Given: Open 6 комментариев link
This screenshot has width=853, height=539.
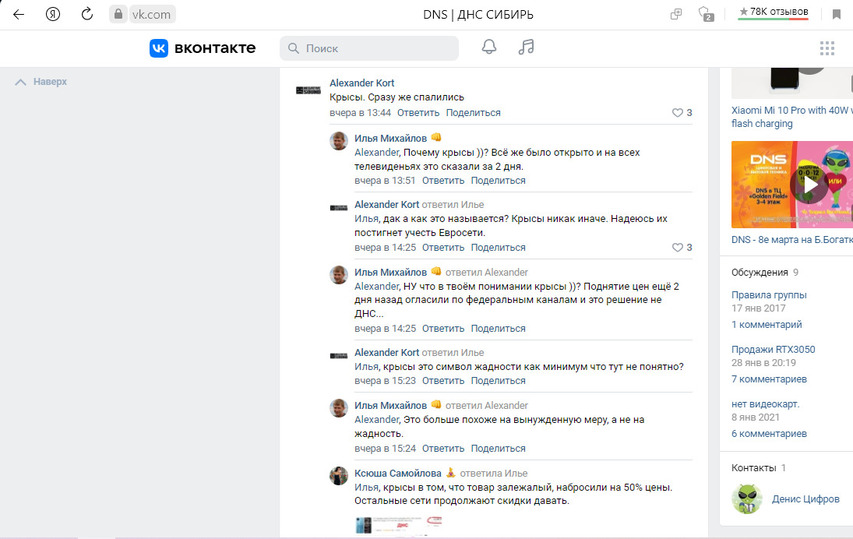Looking at the screenshot, I should 769,433.
